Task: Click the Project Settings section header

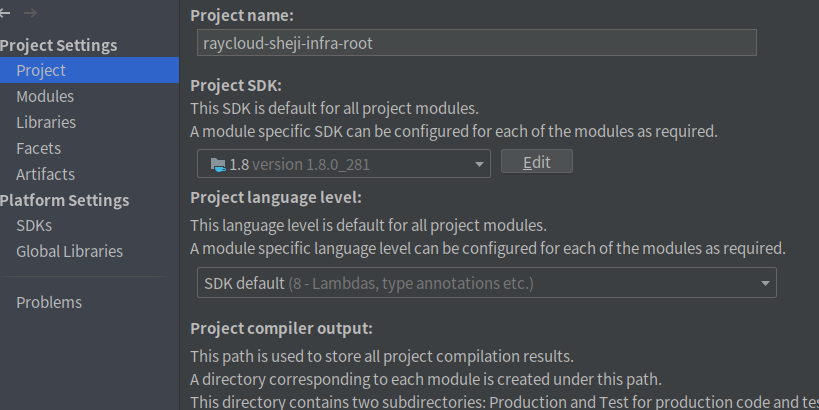Action: coord(59,45)
